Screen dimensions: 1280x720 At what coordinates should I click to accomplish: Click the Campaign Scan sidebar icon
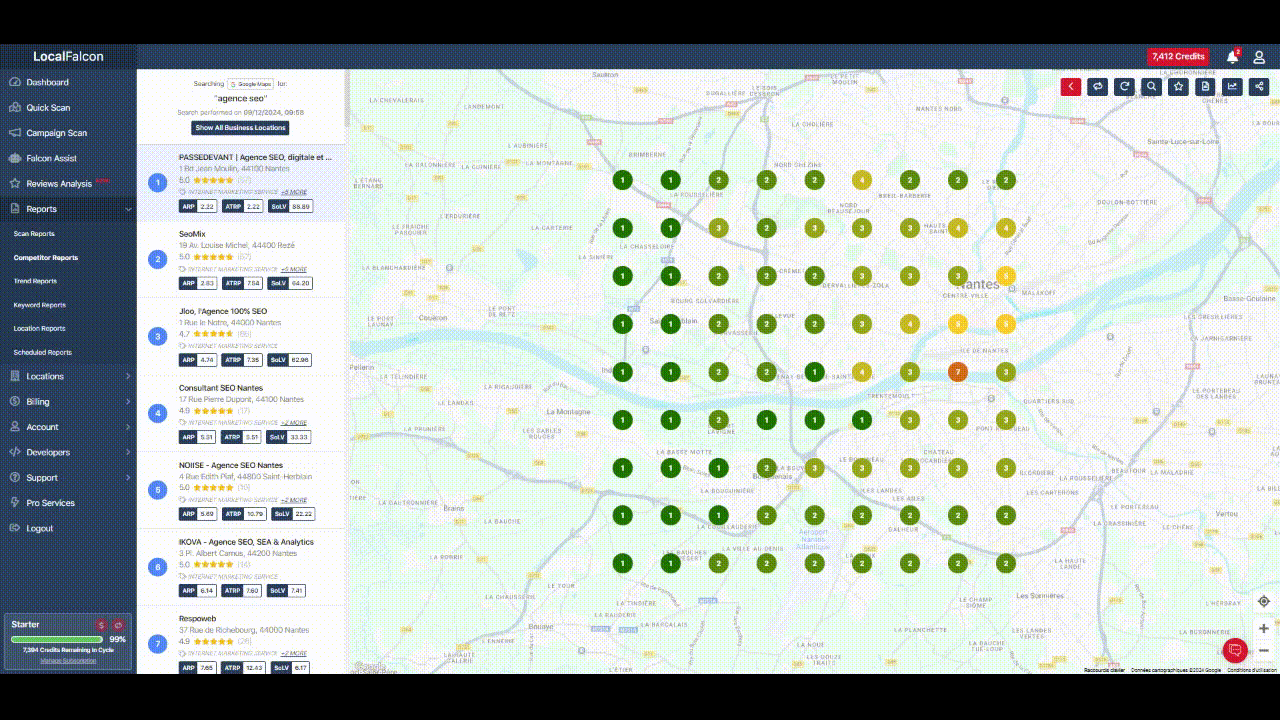15,133
